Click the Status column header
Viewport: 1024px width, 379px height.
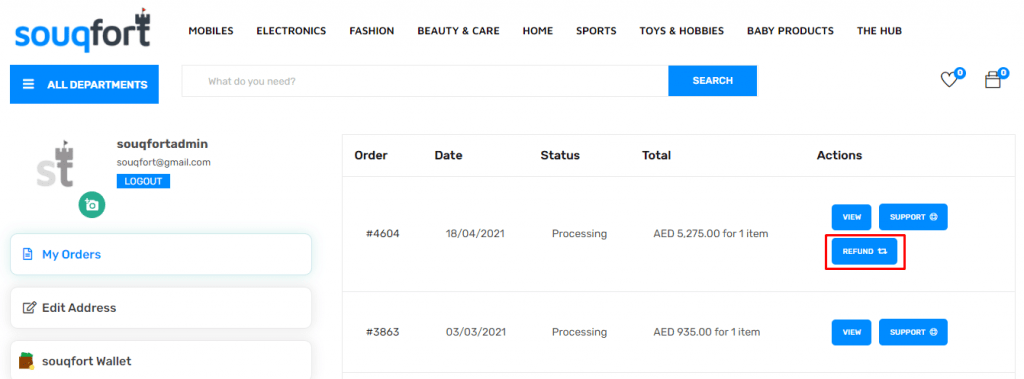[x=560, y=156]
